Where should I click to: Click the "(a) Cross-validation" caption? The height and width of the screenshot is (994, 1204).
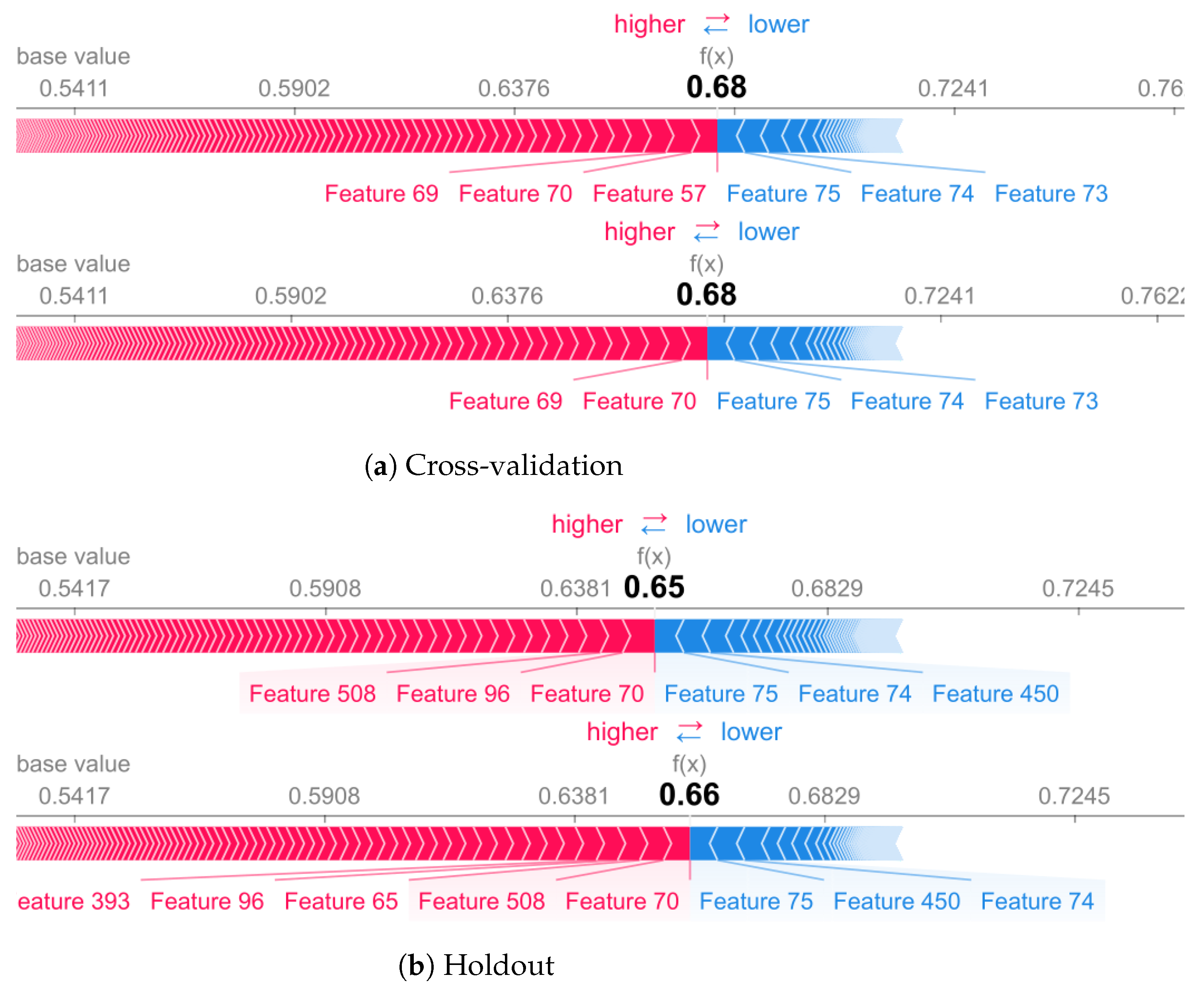(x=493, y=465)
